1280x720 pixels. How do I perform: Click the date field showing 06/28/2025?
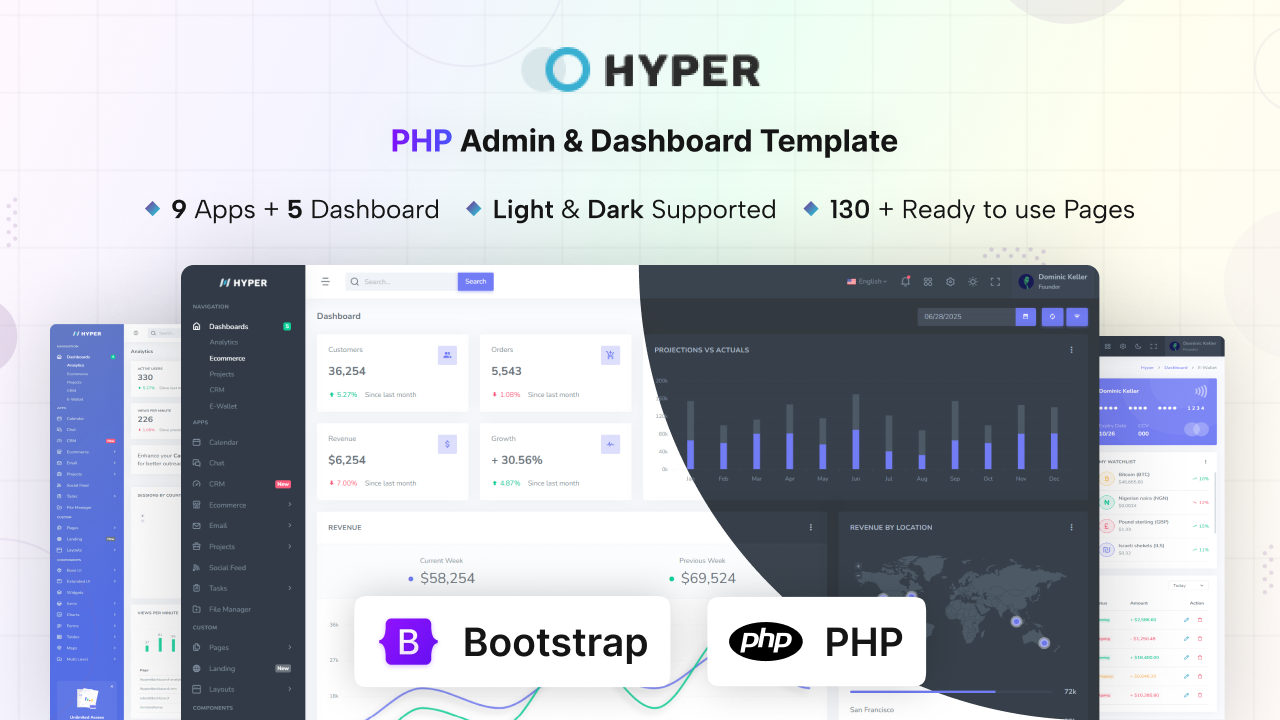point(966,316)
